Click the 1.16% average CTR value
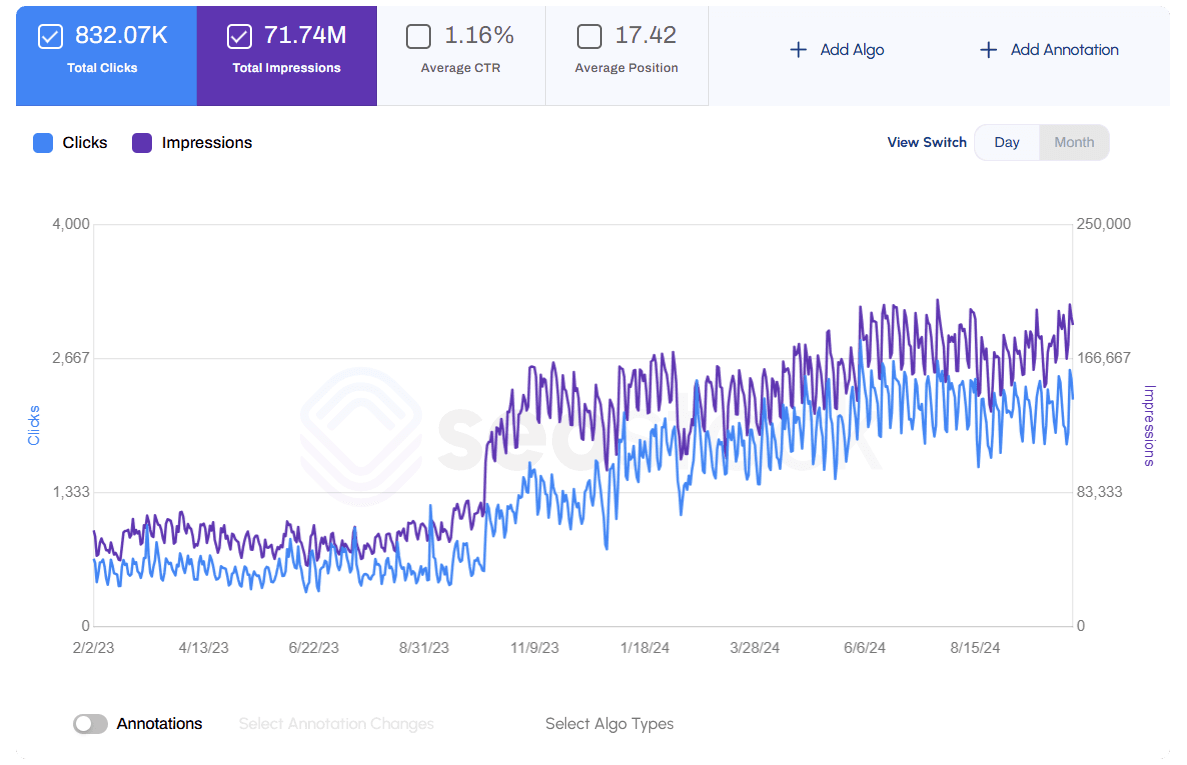Viewport: 1187px width, 765px height. pos(479,35)
